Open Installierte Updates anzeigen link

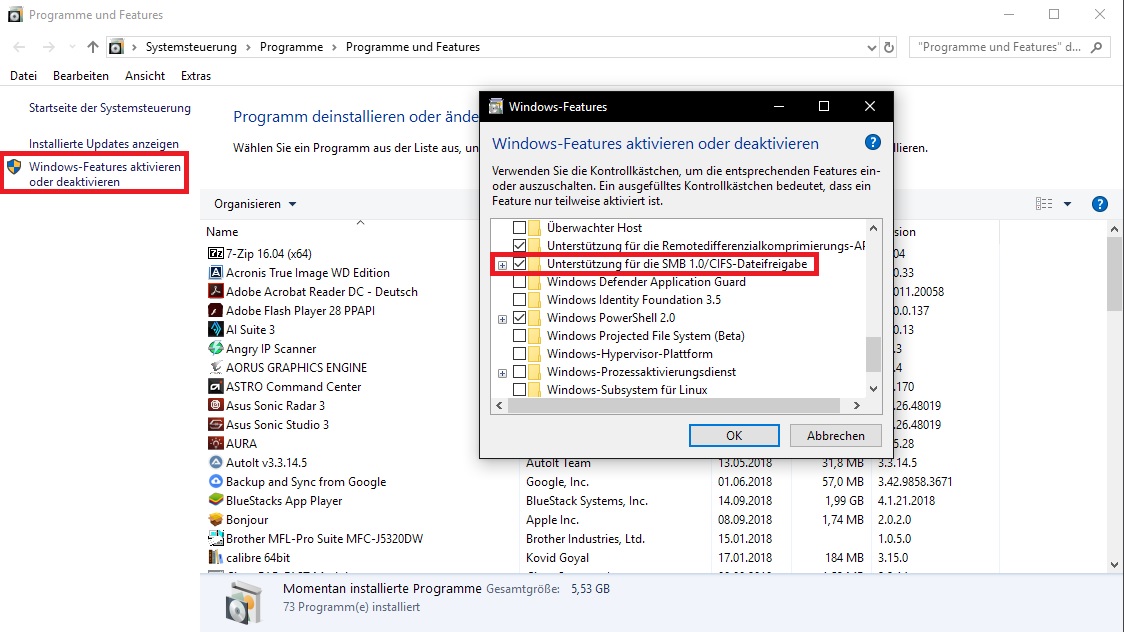[104, 143]
